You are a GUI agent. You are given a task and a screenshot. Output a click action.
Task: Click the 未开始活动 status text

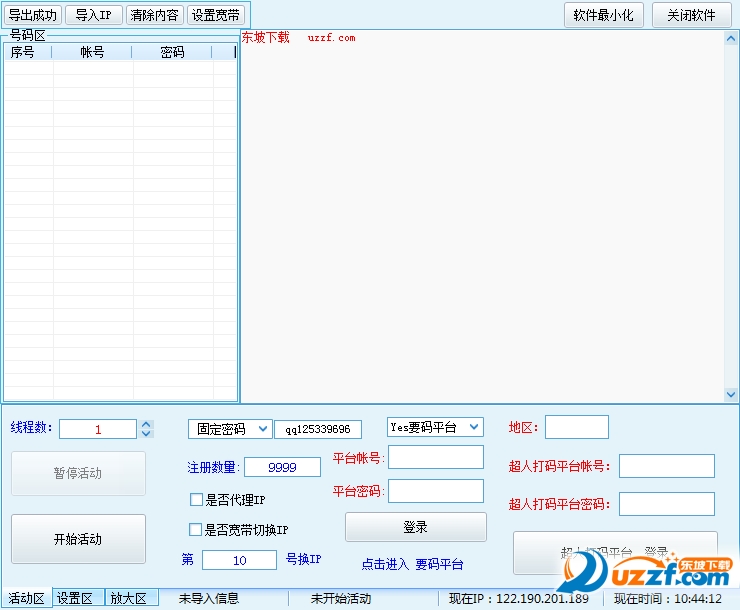341,598
